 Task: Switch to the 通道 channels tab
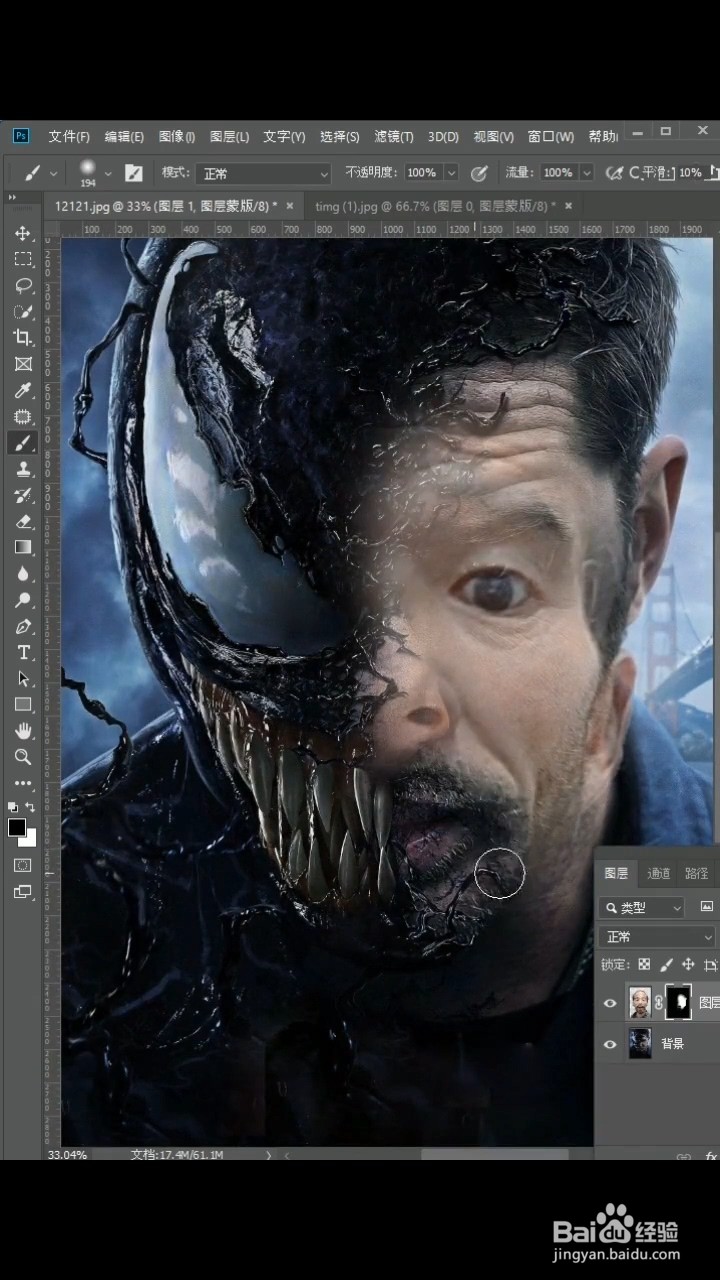(659, 873)
